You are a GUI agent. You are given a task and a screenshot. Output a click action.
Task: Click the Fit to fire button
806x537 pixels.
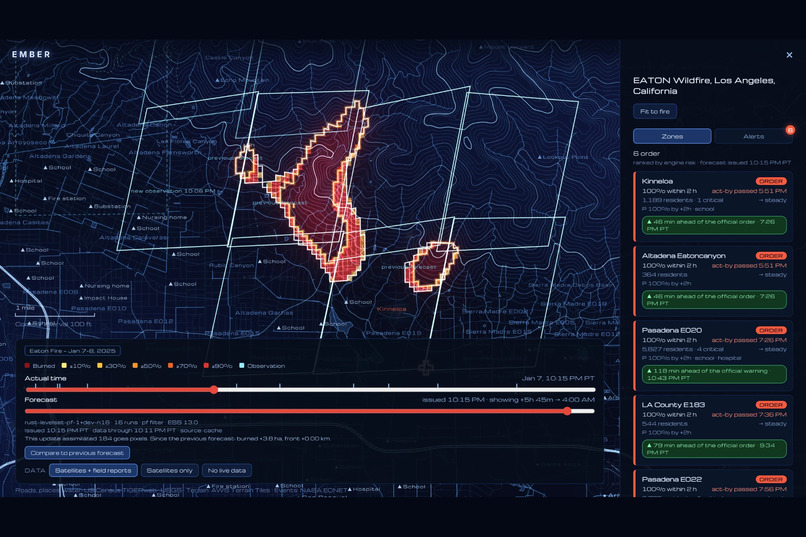(655, 111)
